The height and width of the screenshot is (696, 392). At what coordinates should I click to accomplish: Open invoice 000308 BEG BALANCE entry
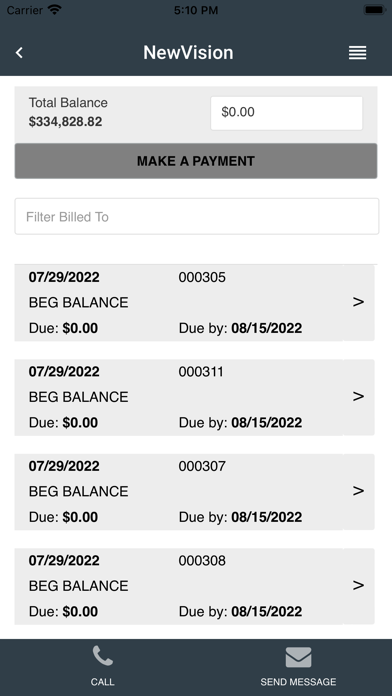pyautogui.click(x=79, y=586)
